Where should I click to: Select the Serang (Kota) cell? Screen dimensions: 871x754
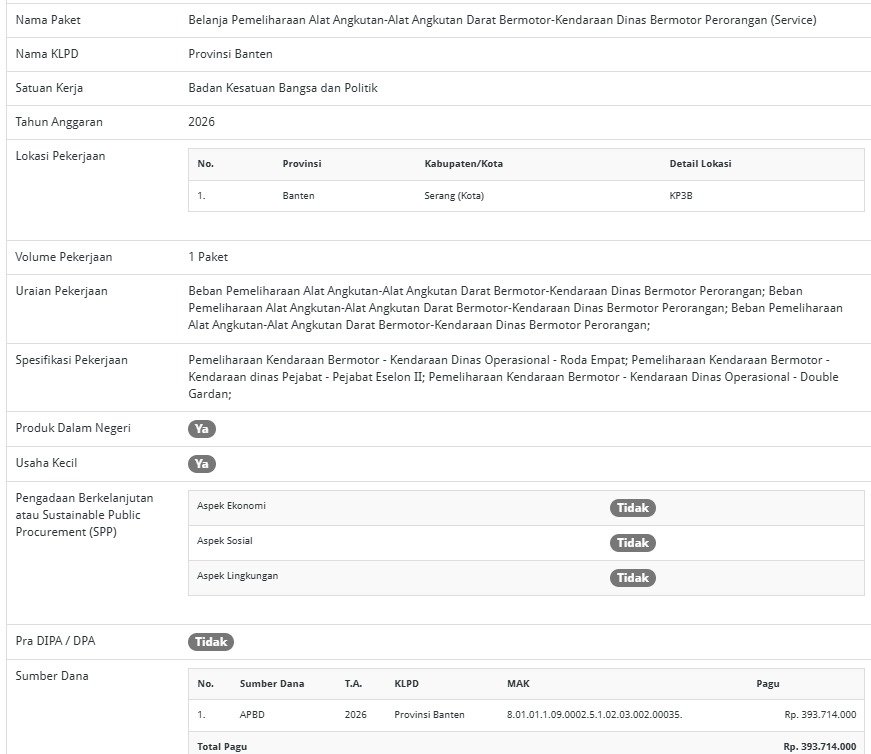point(454,196)
